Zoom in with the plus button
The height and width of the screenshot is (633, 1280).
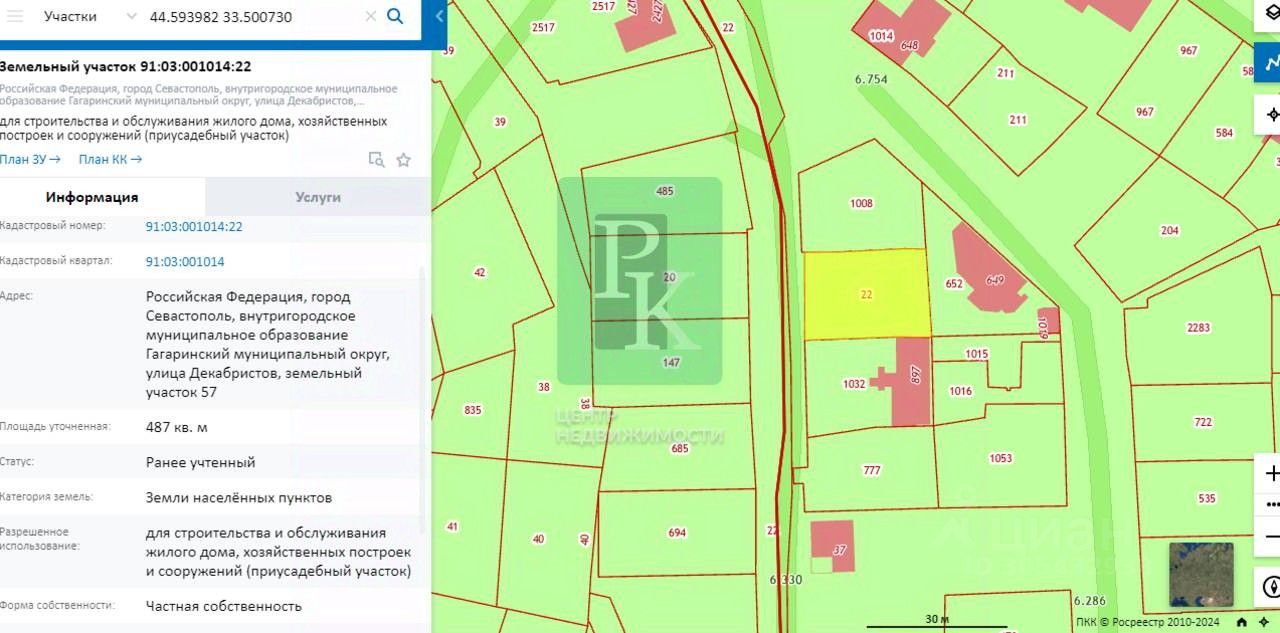point(1271,473)
